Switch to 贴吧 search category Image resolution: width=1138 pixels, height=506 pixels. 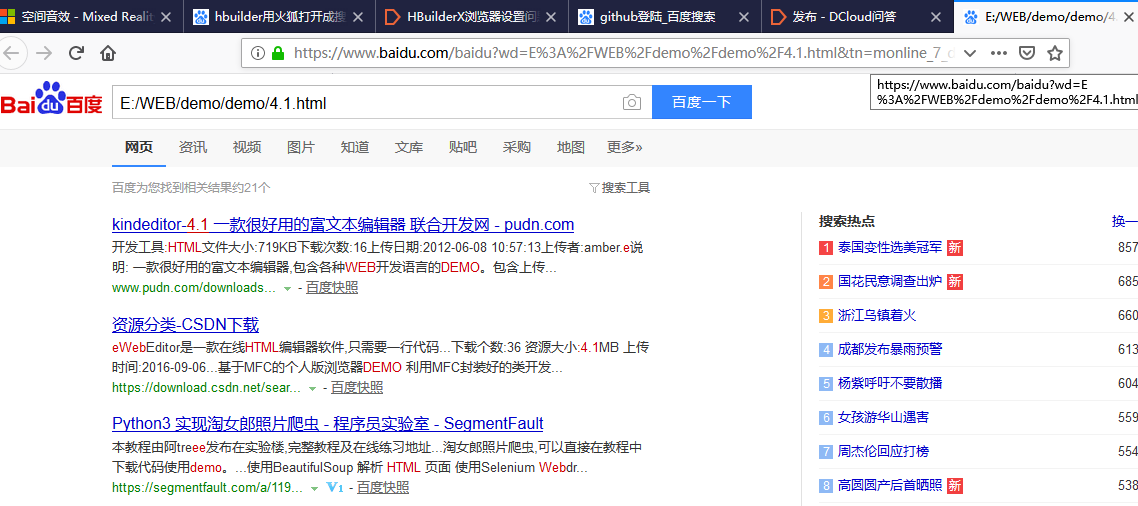point(463,147)
